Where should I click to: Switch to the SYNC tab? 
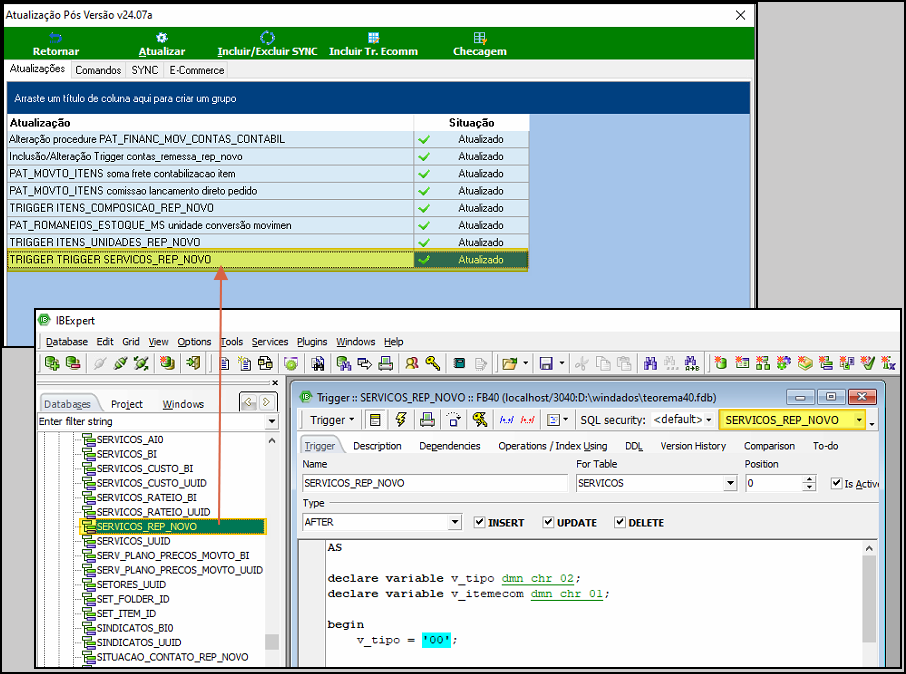pos(144,70)
